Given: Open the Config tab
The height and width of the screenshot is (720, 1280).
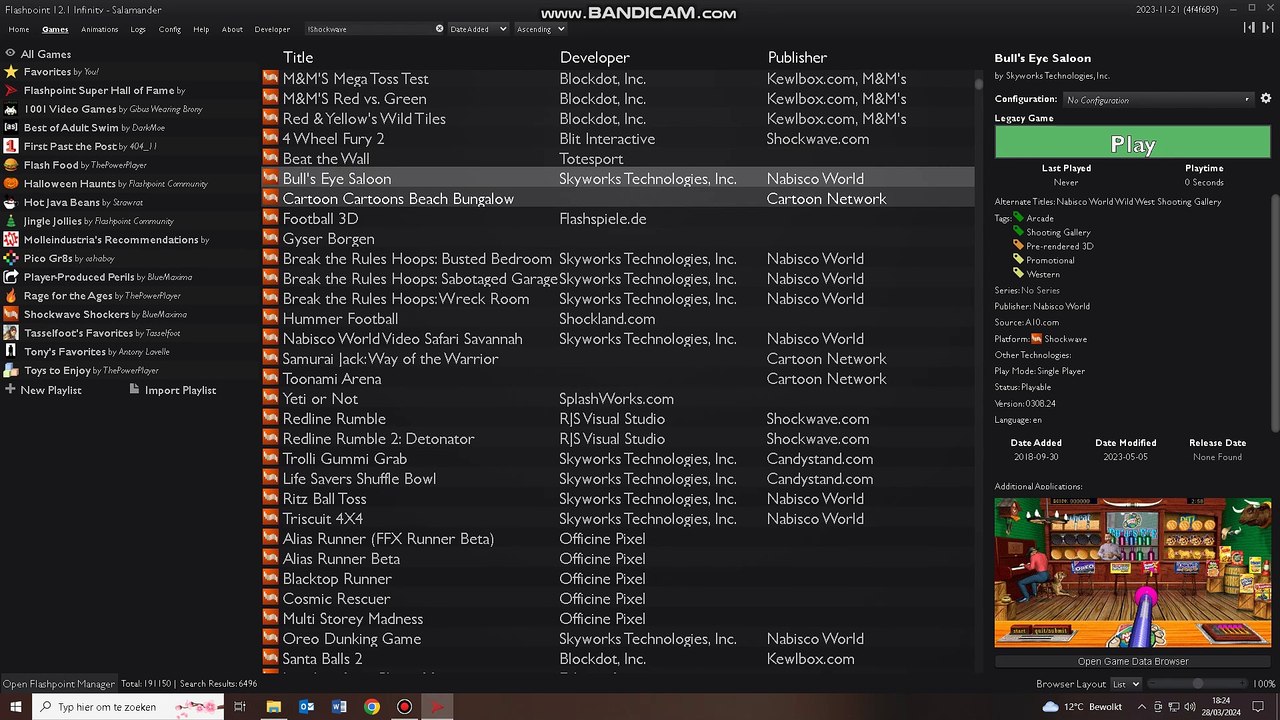Looking at the screenshot, I should [x=170, y=29].
